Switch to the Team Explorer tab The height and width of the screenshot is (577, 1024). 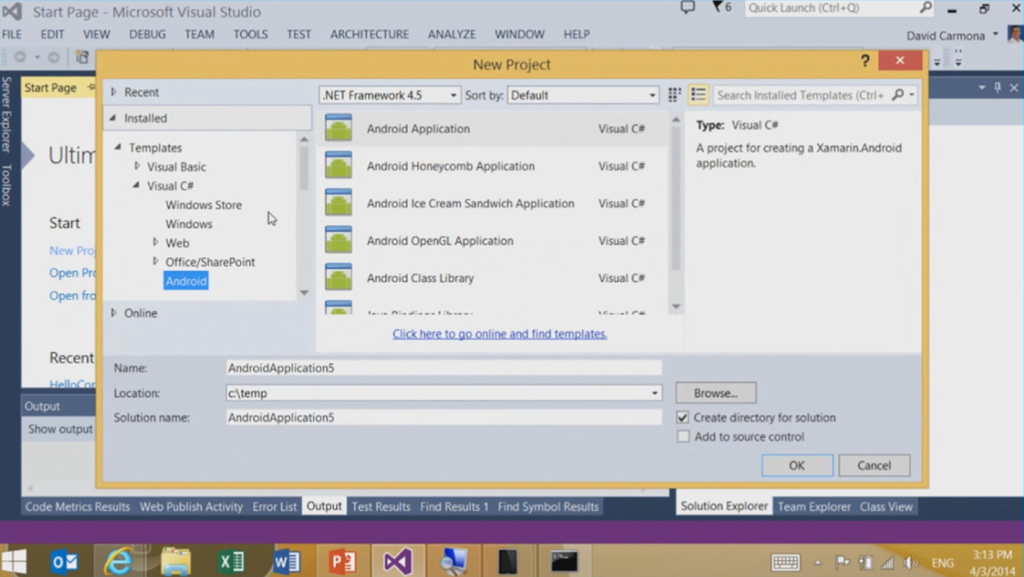(x=814, y=507)
